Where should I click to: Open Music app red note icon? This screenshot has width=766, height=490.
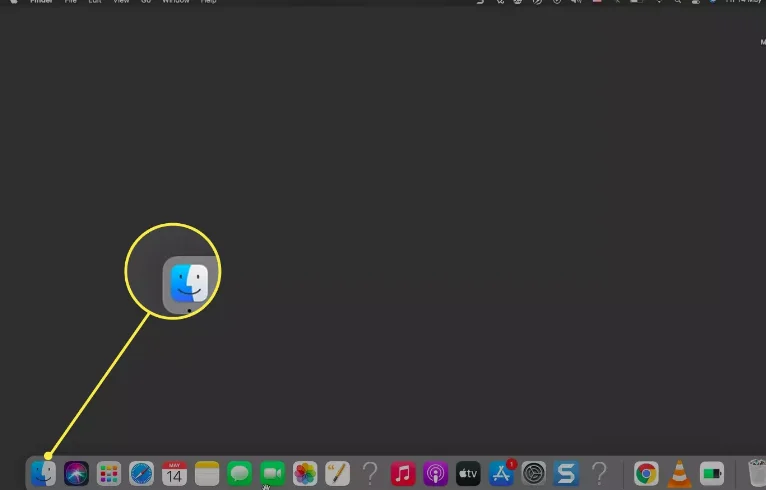pos(403,473)
